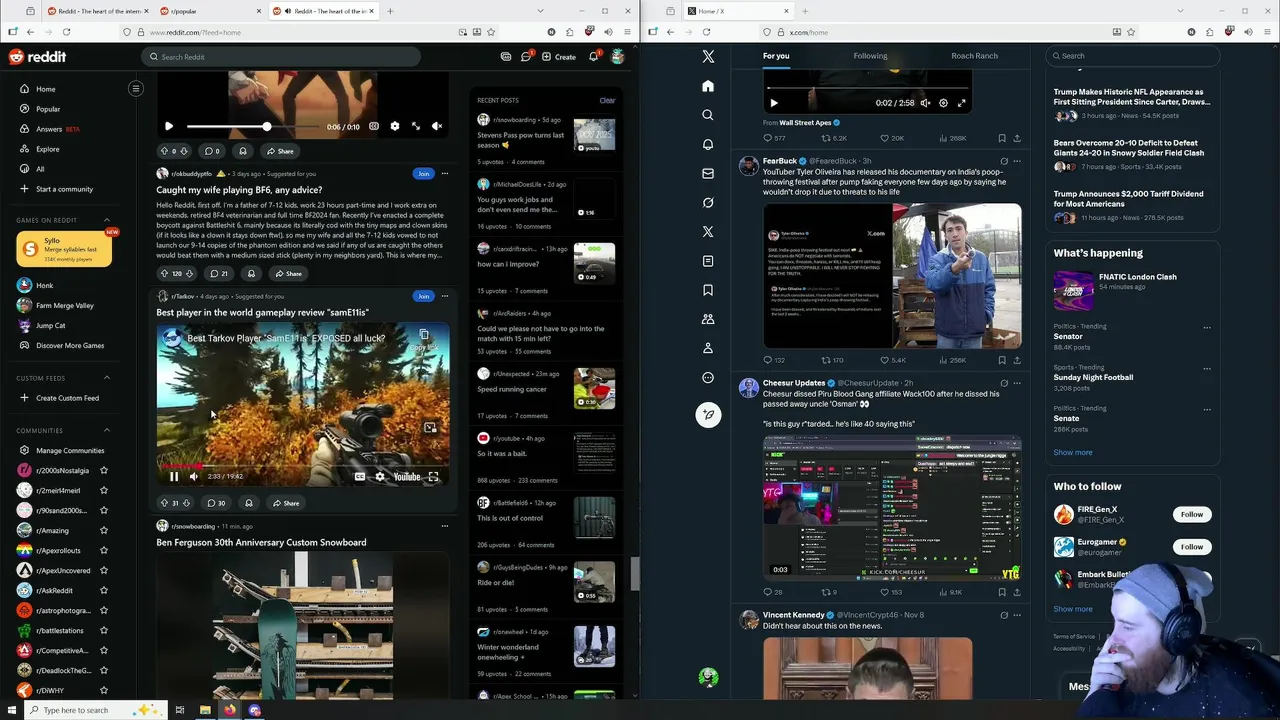Toggle captions on the Tarkov YouTube video
The width and height of the screenshot is (1280, 720).
coord(360,477)
